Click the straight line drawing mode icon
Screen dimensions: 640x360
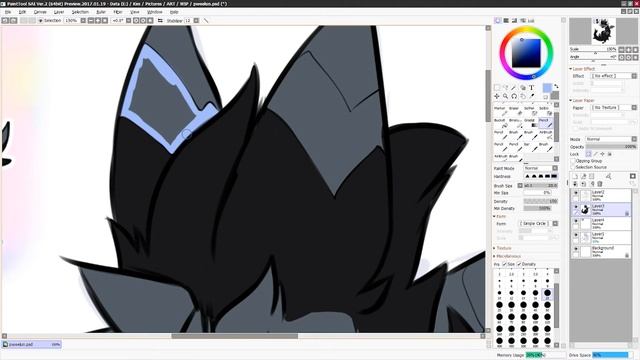pyautogui.click(x=206, y=20)
